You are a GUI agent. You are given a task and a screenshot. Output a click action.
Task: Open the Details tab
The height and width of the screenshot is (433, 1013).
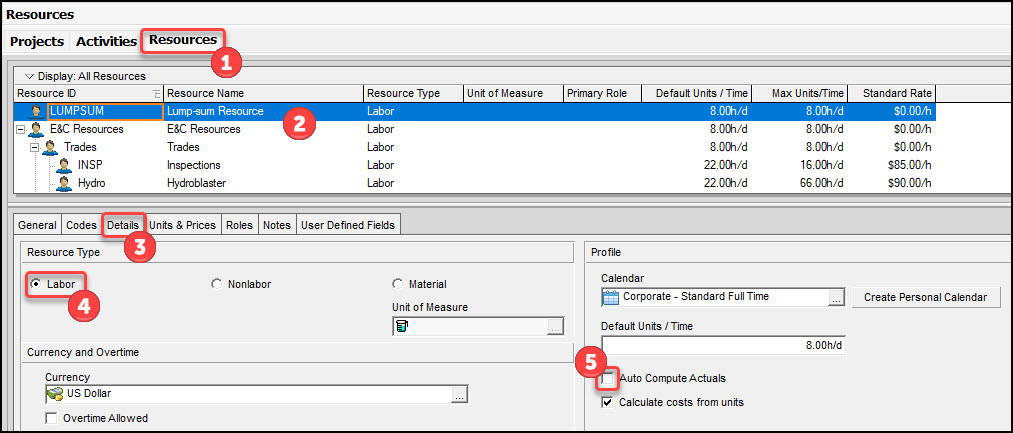[x=123, y=226]
